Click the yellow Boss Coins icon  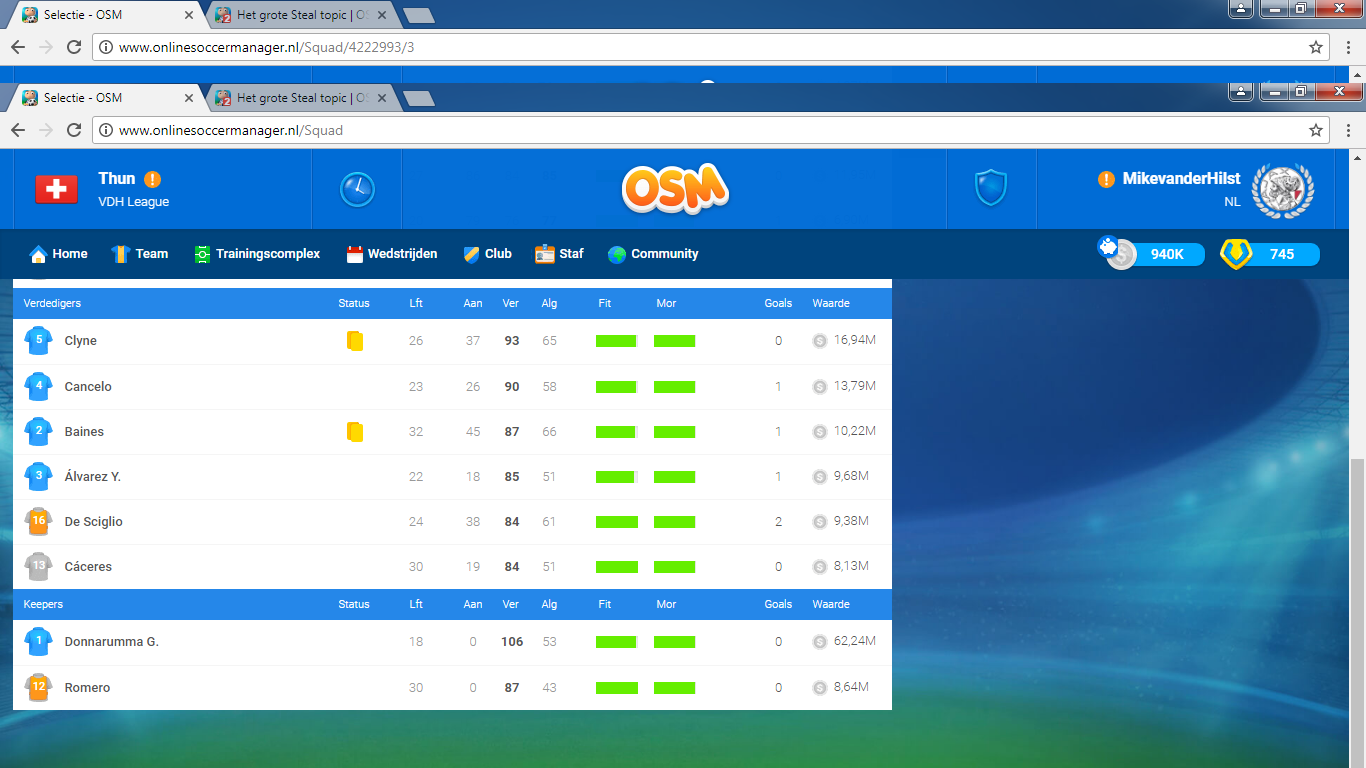1236,254
